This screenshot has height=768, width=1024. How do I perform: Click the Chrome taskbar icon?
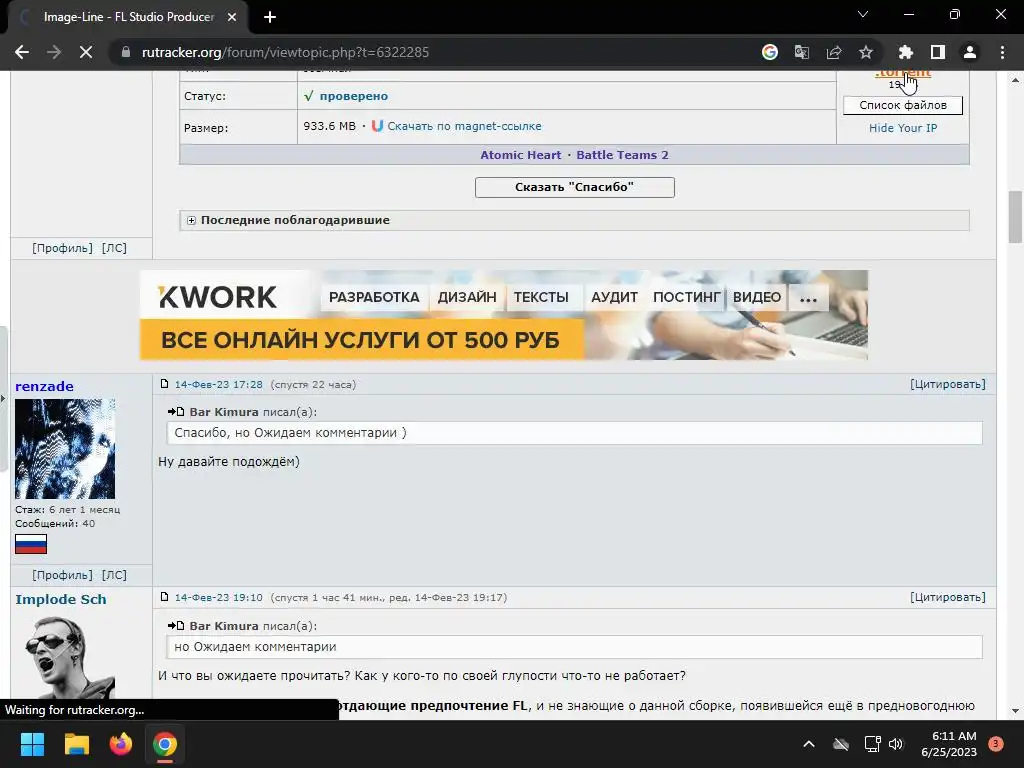(x=165, y=744)
